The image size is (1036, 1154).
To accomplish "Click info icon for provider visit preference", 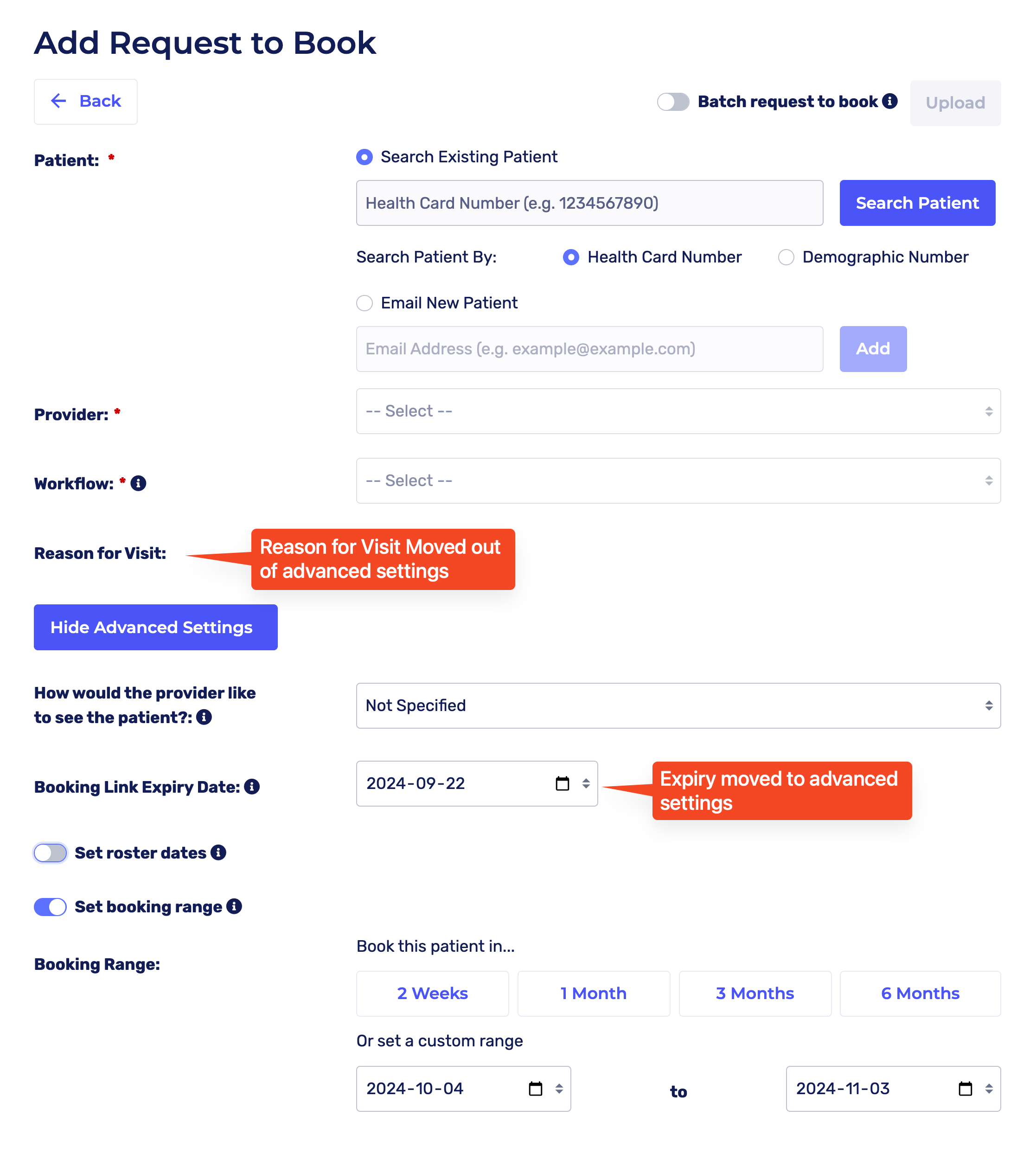I will [x=204, y=718].
